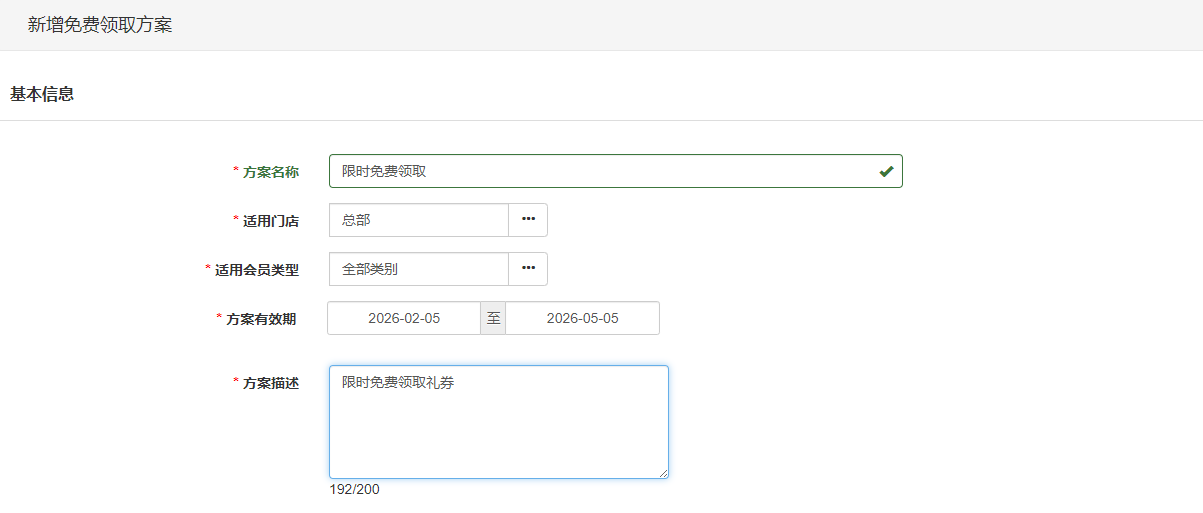The width and height of the screenshot is (1203, 513).
Task: Click the 基本信息 section heading
Action: coord(42,94)
